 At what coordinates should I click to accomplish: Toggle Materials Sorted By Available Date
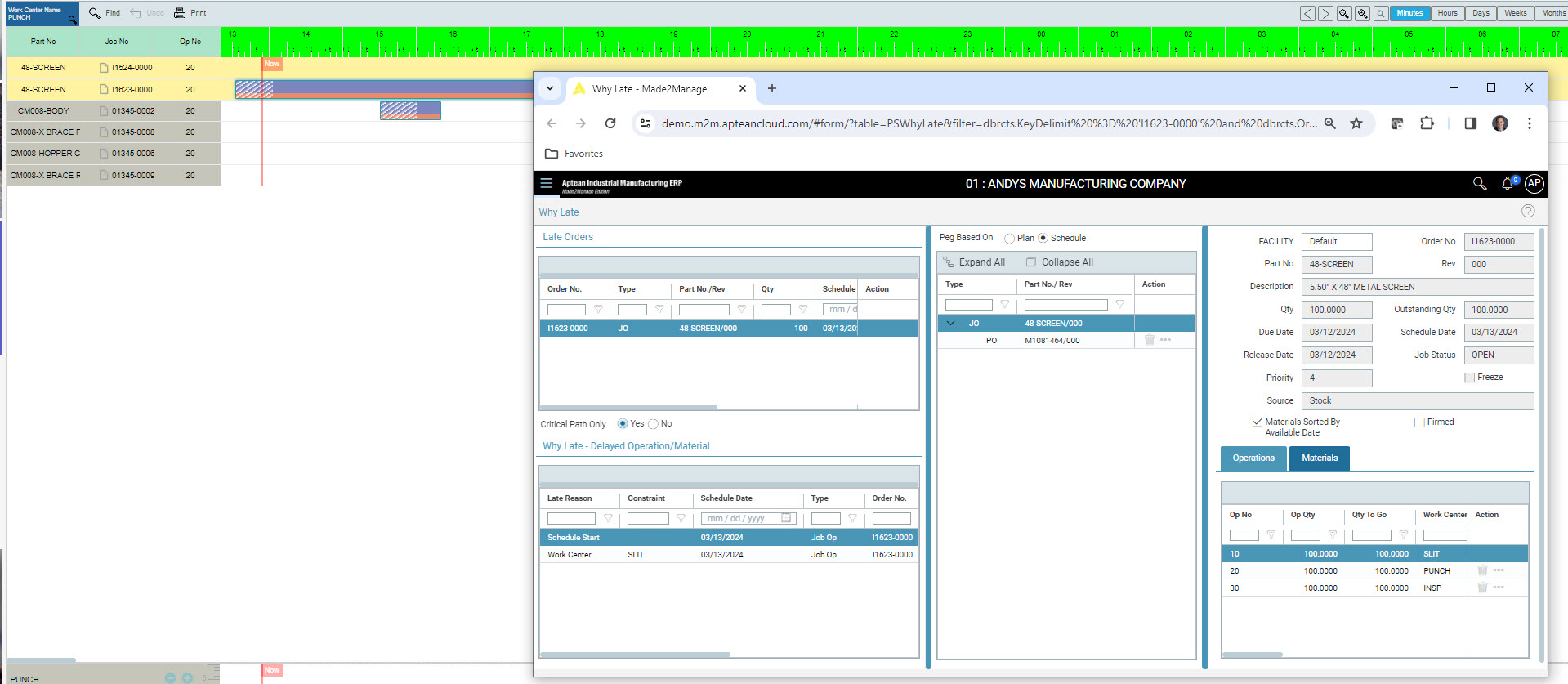1258,422
